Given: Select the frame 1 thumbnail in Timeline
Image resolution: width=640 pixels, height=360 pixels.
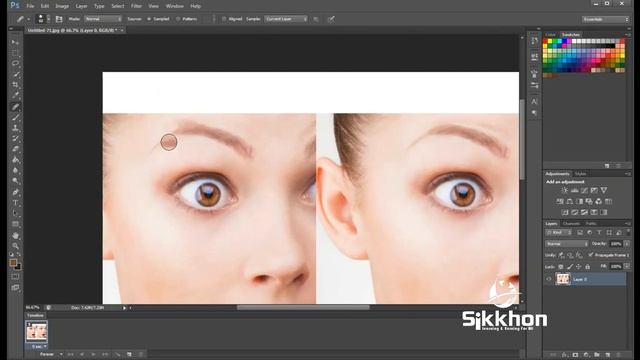Looking at the screenshot, I should click(37, 331).
